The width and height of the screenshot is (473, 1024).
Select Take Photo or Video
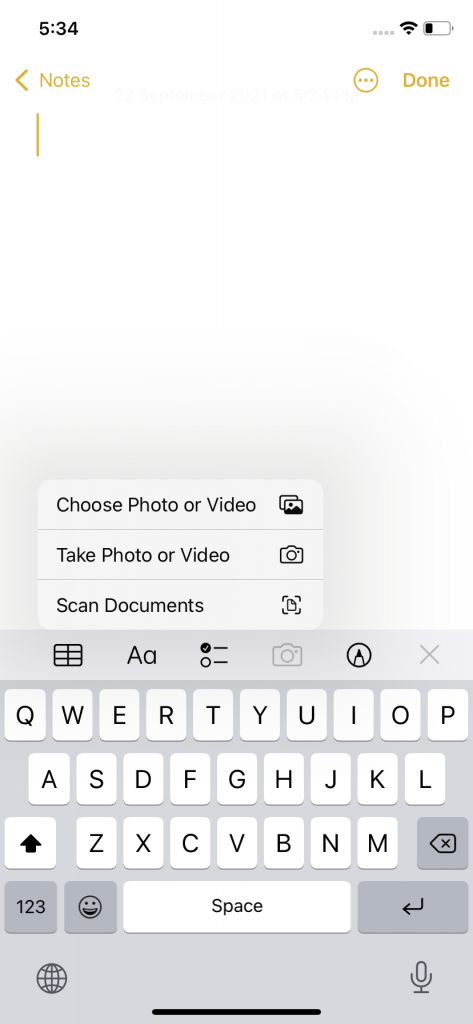click(180, 555)
